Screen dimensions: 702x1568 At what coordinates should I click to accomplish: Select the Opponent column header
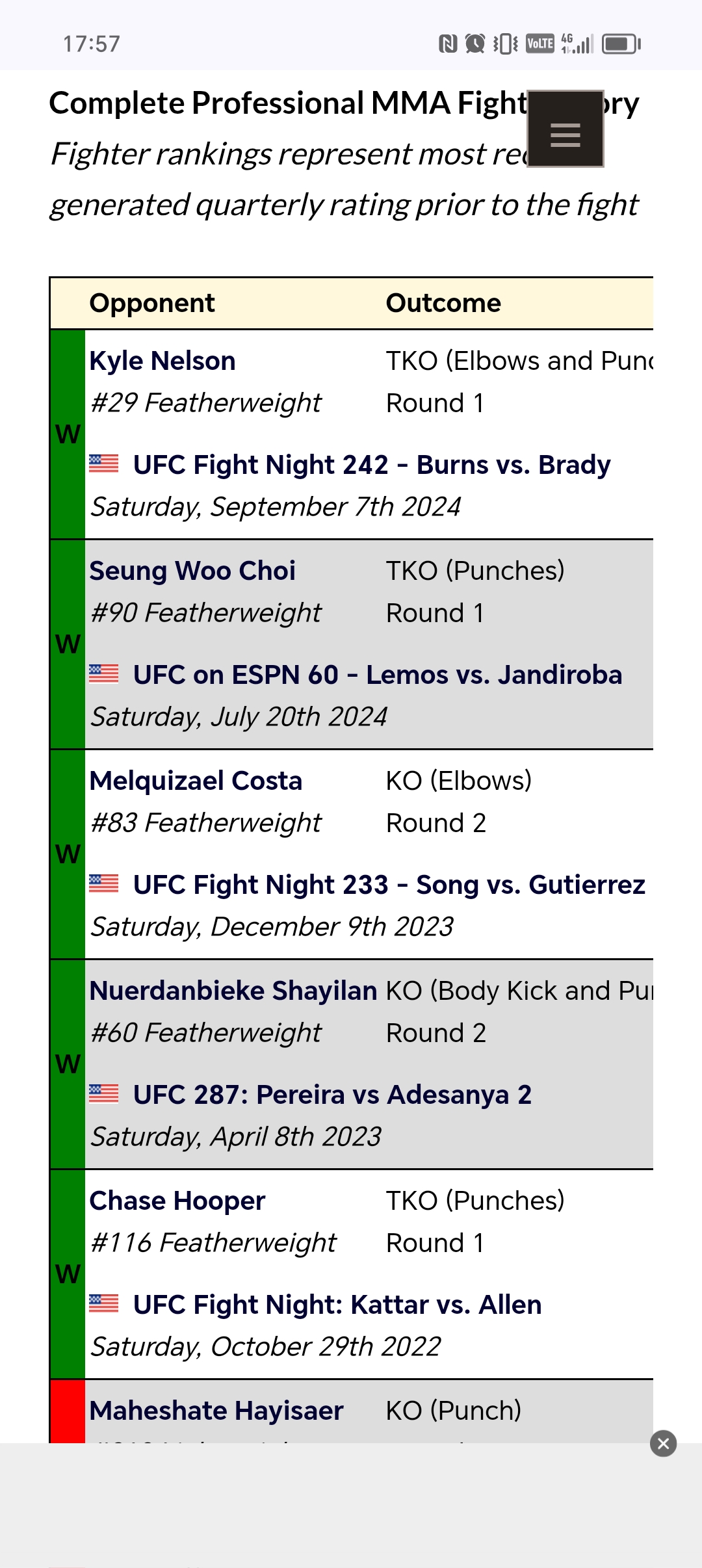(x=152, y=303)
